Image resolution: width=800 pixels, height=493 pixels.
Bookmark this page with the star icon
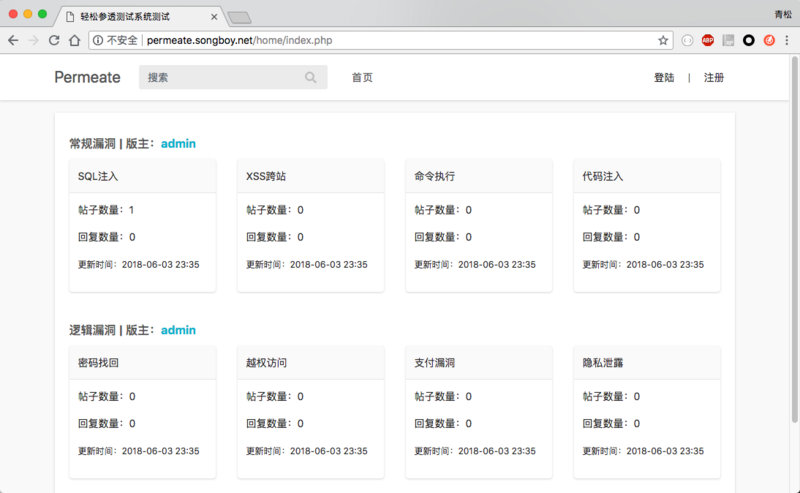[663, 40]
